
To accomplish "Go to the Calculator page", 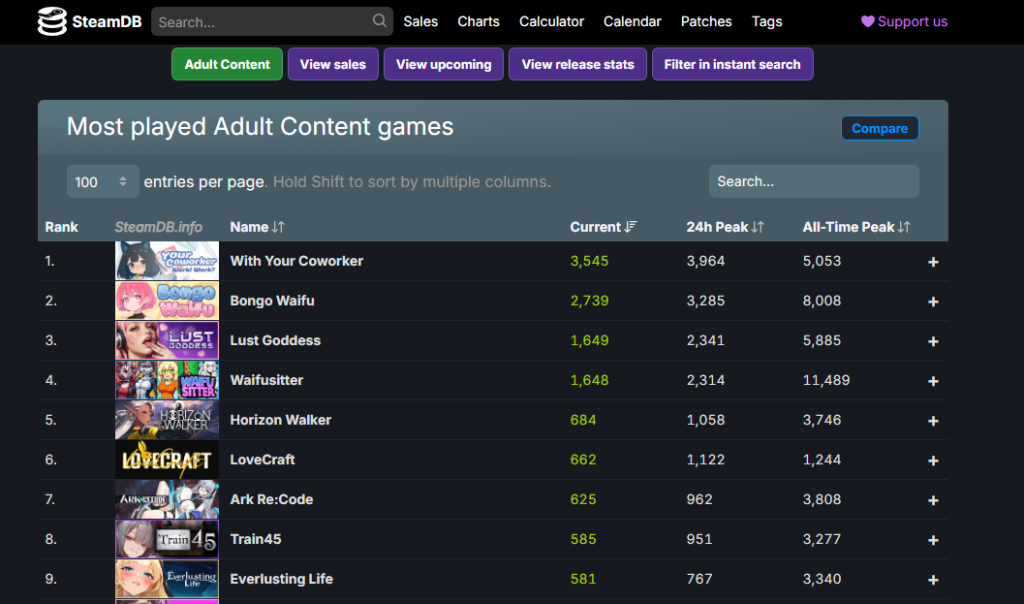I will [x=551, y=22].
